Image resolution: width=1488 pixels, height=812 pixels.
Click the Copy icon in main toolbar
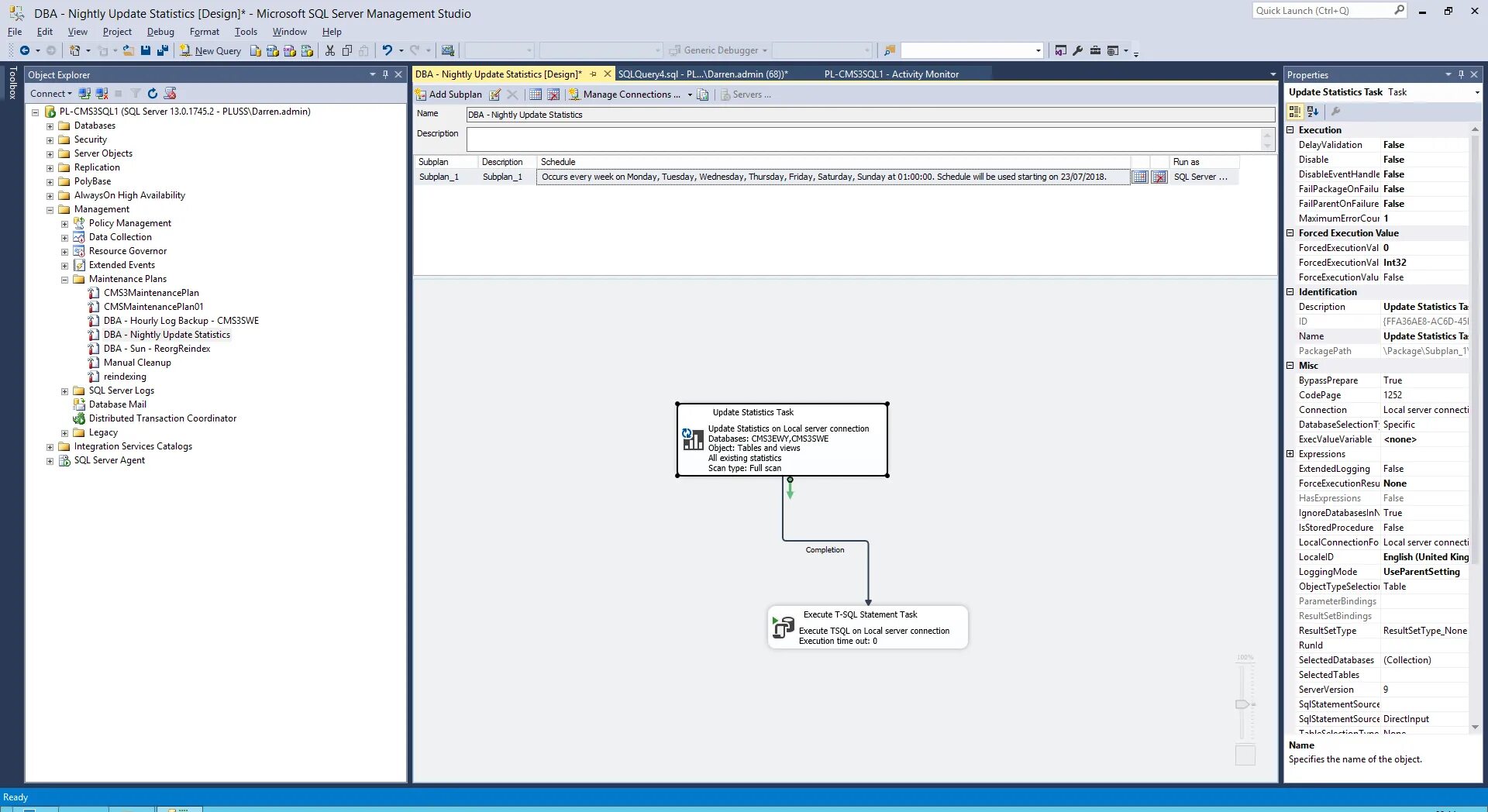347,50
